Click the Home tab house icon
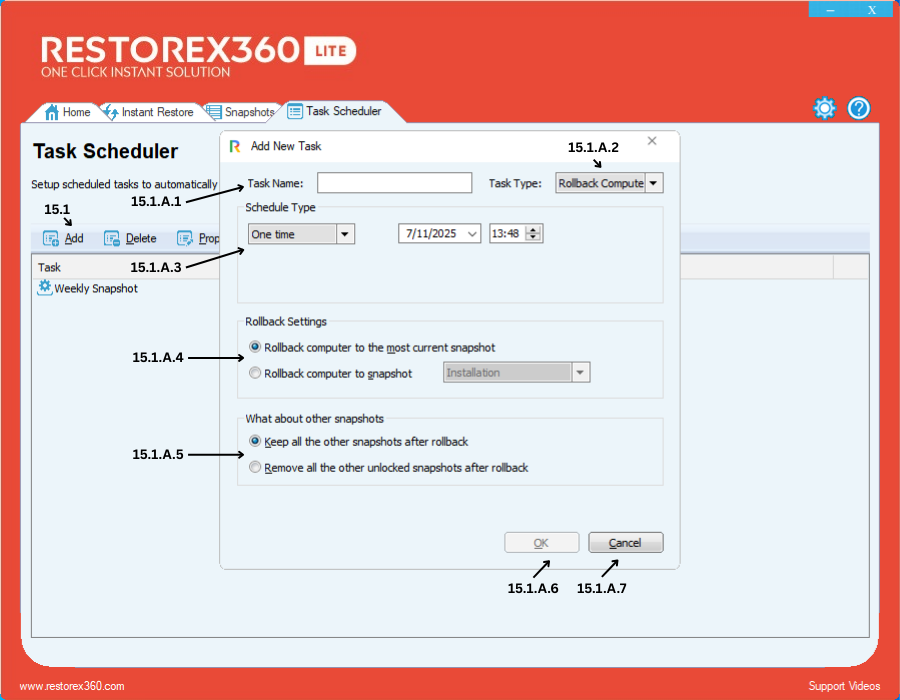 52,112
